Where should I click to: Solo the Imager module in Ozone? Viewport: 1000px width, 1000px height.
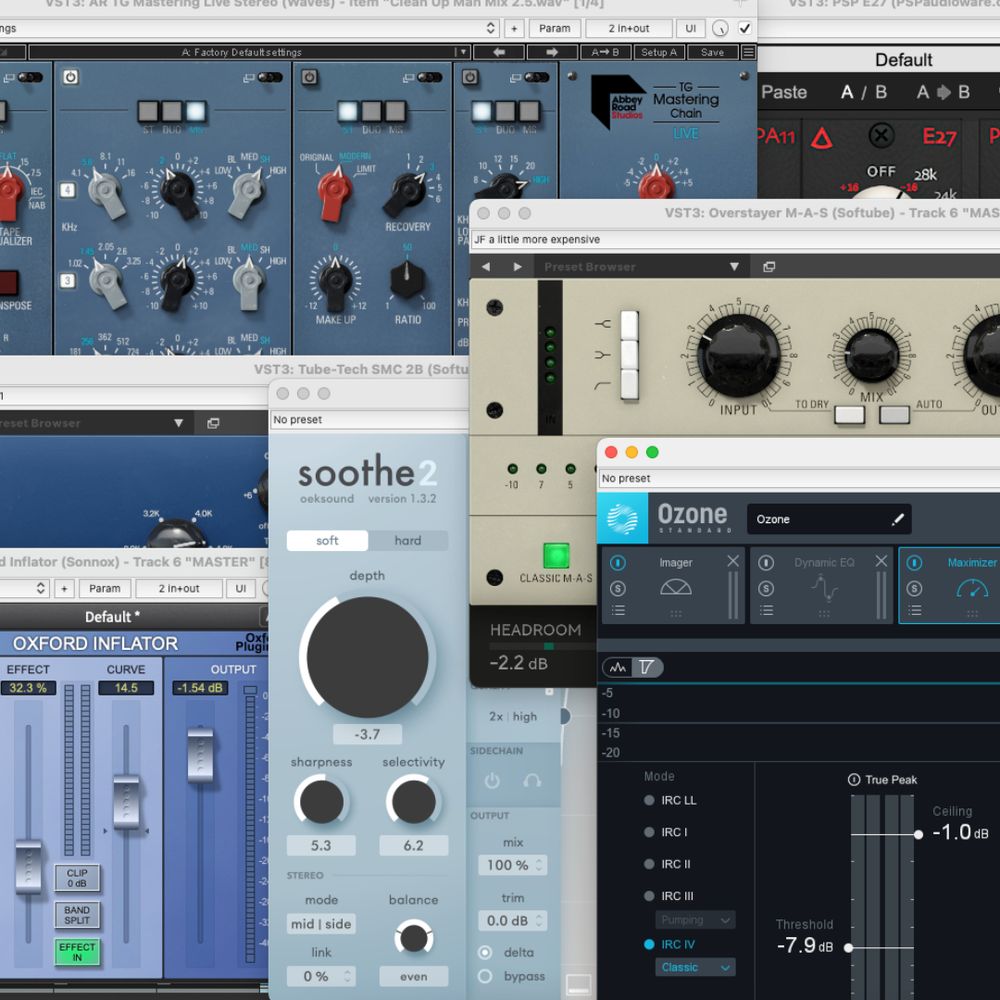point(617,588)
